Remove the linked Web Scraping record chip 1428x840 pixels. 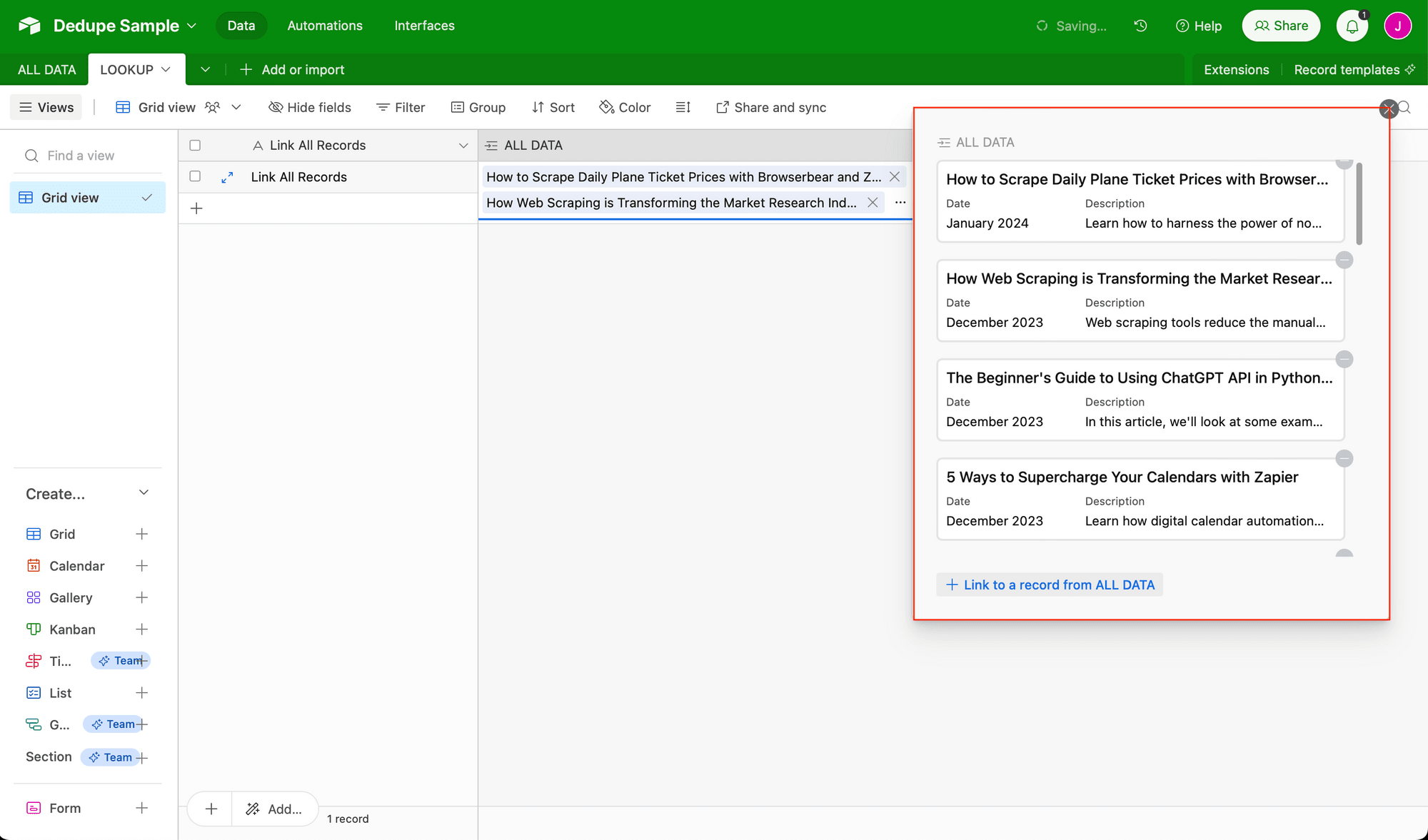click(x=873, y=203)
